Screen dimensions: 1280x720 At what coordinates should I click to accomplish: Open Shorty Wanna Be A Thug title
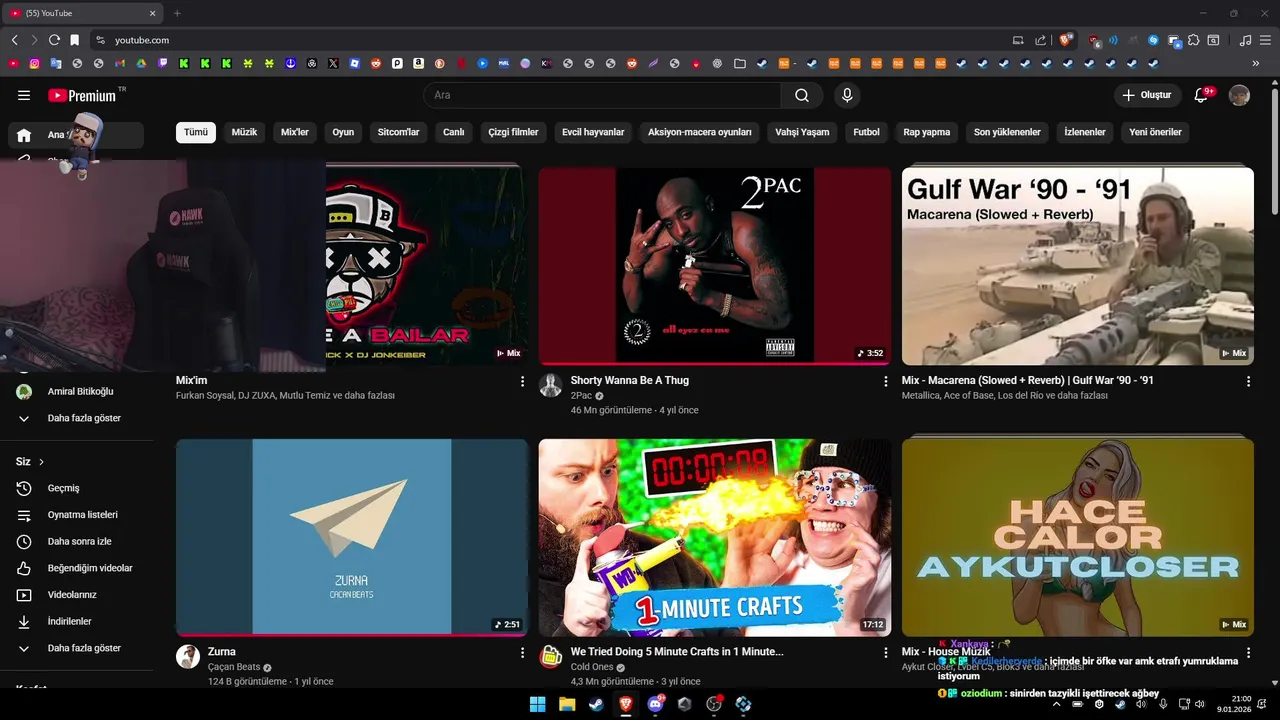pos(630,380)
